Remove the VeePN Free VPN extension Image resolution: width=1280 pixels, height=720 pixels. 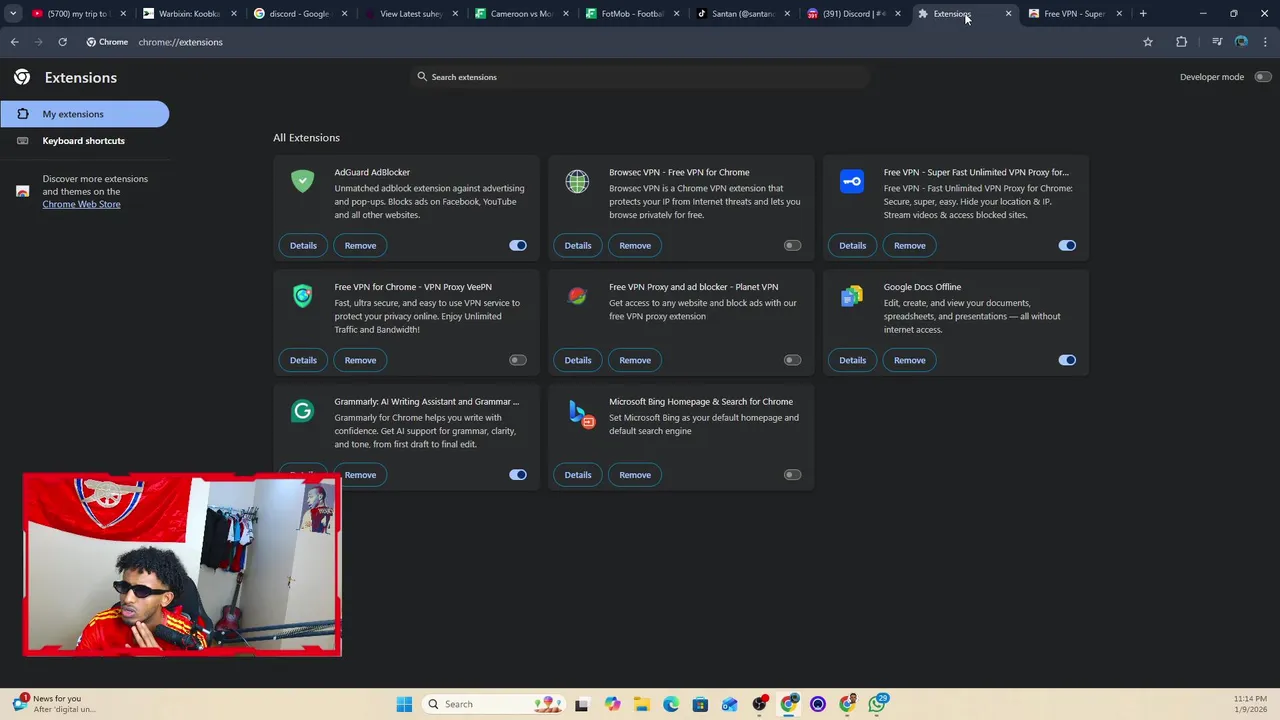click(x=360, y=360)
